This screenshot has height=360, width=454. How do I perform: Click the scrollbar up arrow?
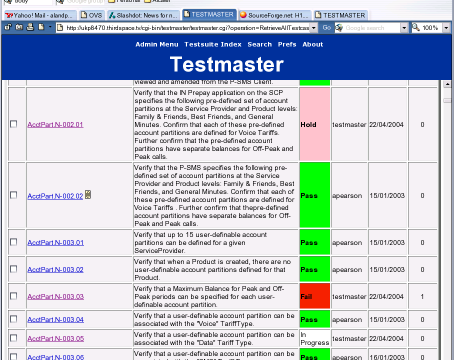point(447,84)
